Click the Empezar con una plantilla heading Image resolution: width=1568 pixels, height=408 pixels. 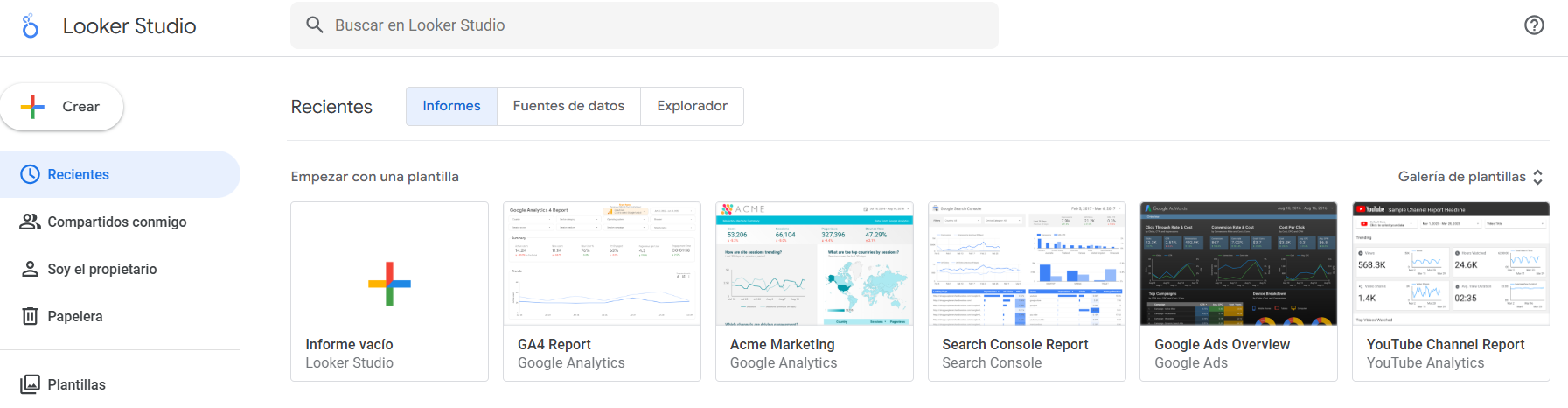click(375, 177)
